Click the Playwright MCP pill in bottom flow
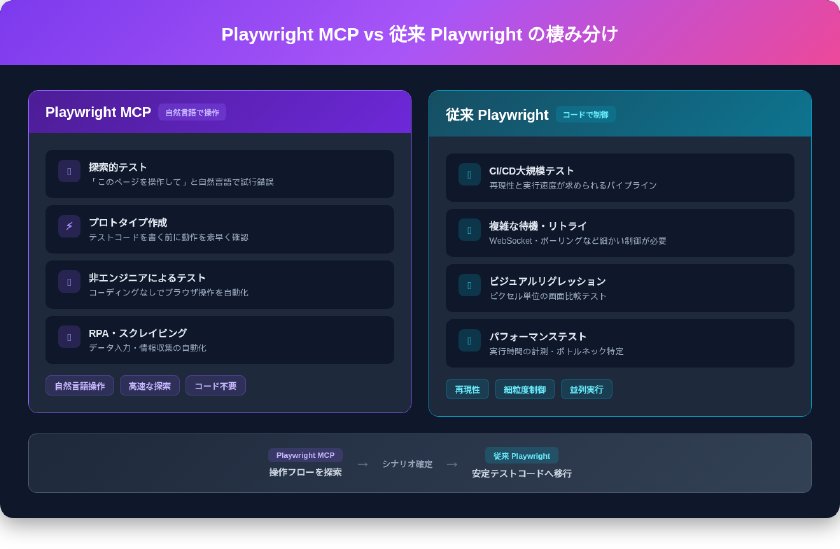The image size is (840, 549). 305,455
